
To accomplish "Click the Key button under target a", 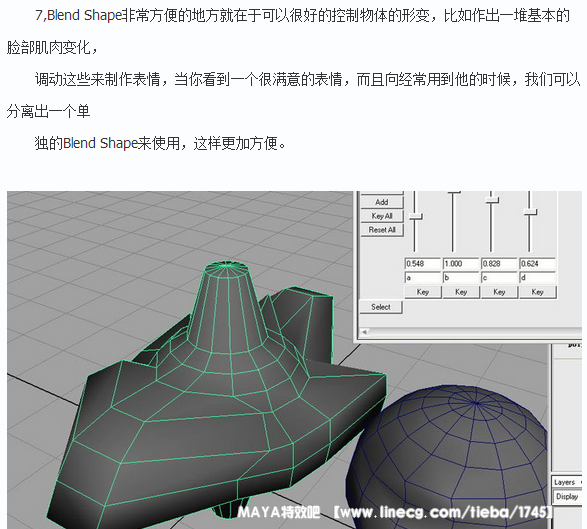I will [423, 292].
